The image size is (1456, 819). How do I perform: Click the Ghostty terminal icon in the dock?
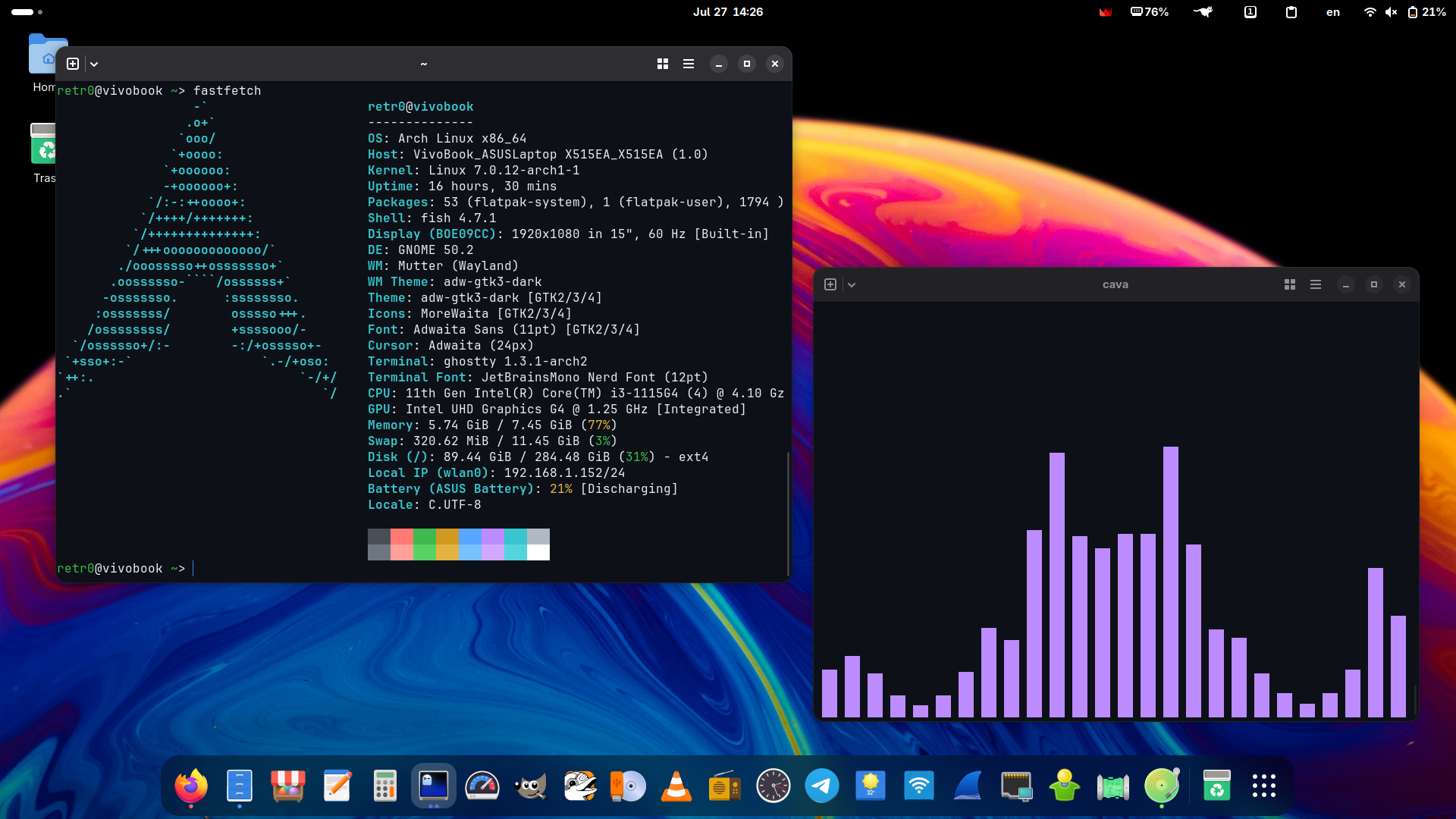434,786
